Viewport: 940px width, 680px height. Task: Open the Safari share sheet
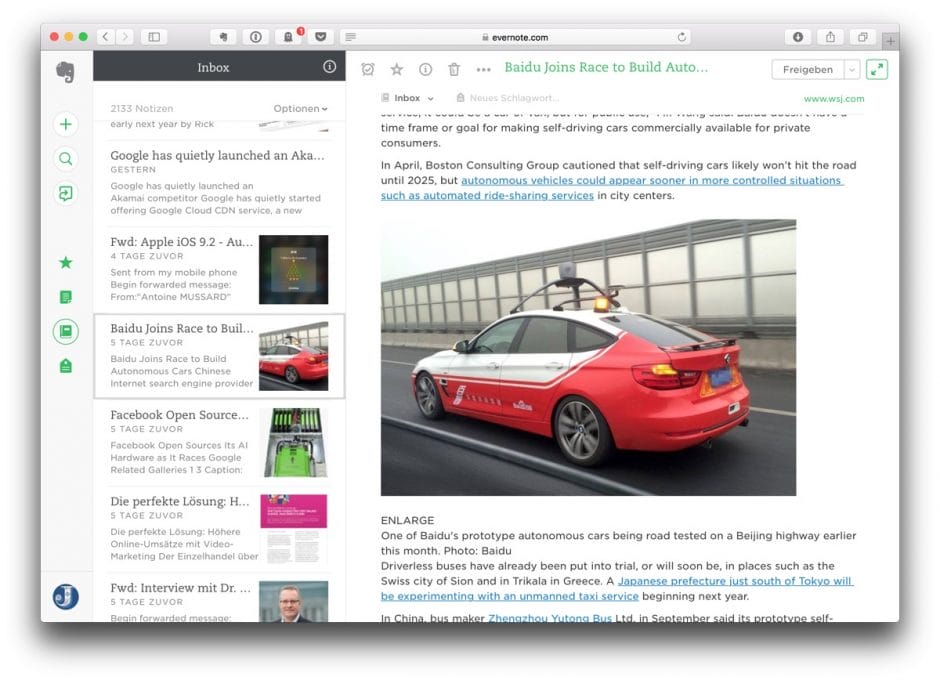(x=830, y=36)
